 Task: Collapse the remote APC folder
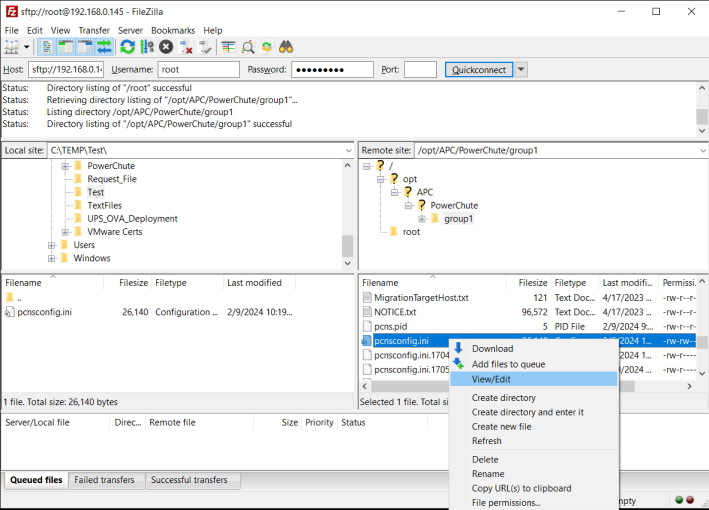click(394, 192)
